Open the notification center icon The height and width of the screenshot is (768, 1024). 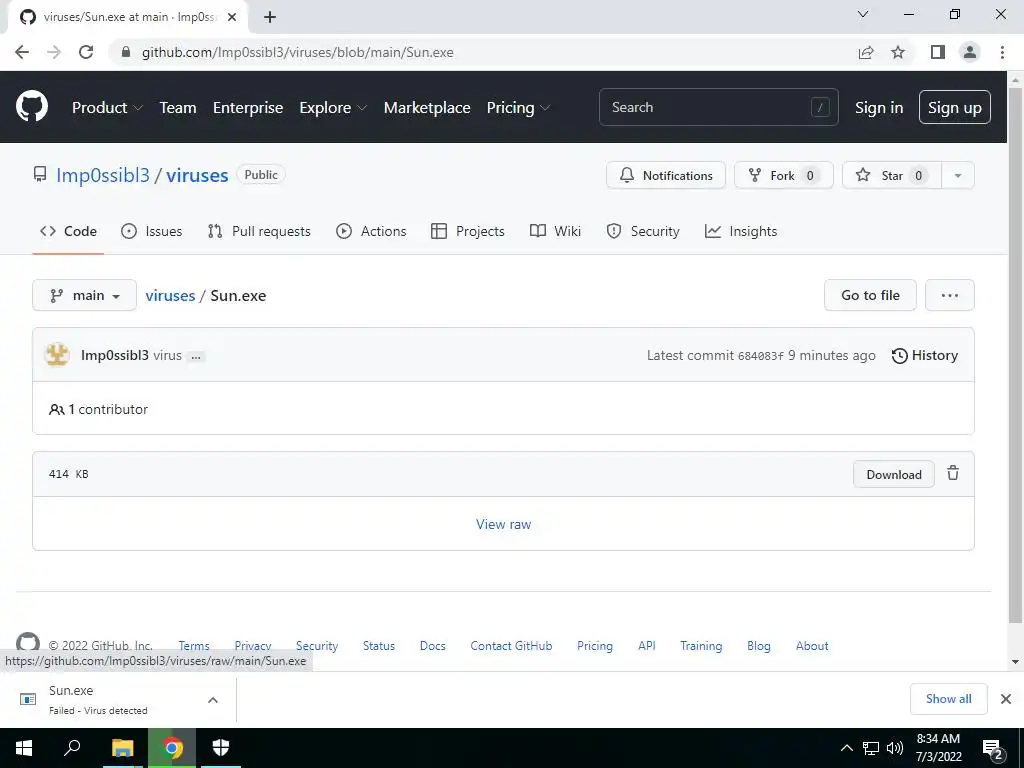pyautogui.click(x=993, y=749)
